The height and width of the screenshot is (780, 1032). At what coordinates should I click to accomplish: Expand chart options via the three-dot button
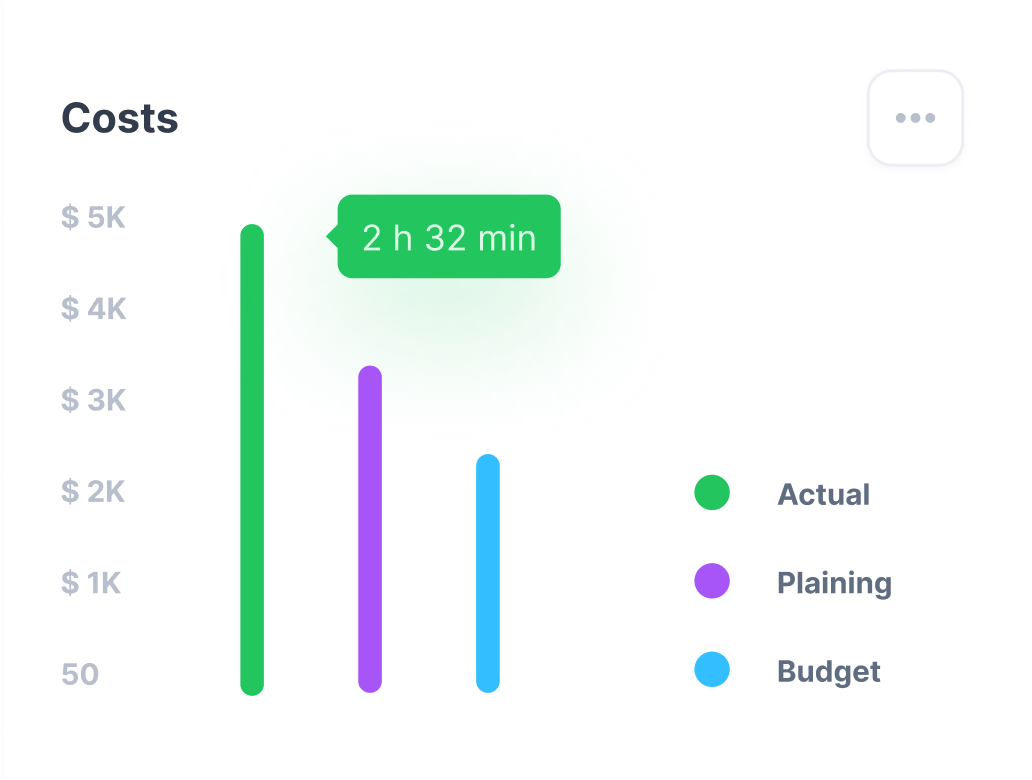(x=915, y=117)
